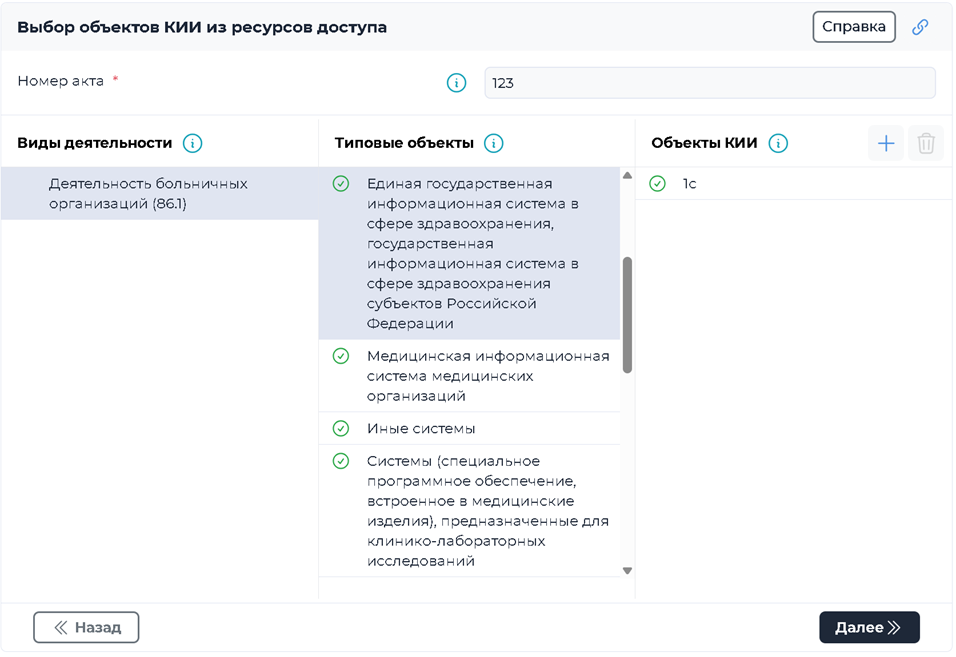Click the Номер акта input field
This screenshot has width=956, height=657.
[x=709, y=83]
